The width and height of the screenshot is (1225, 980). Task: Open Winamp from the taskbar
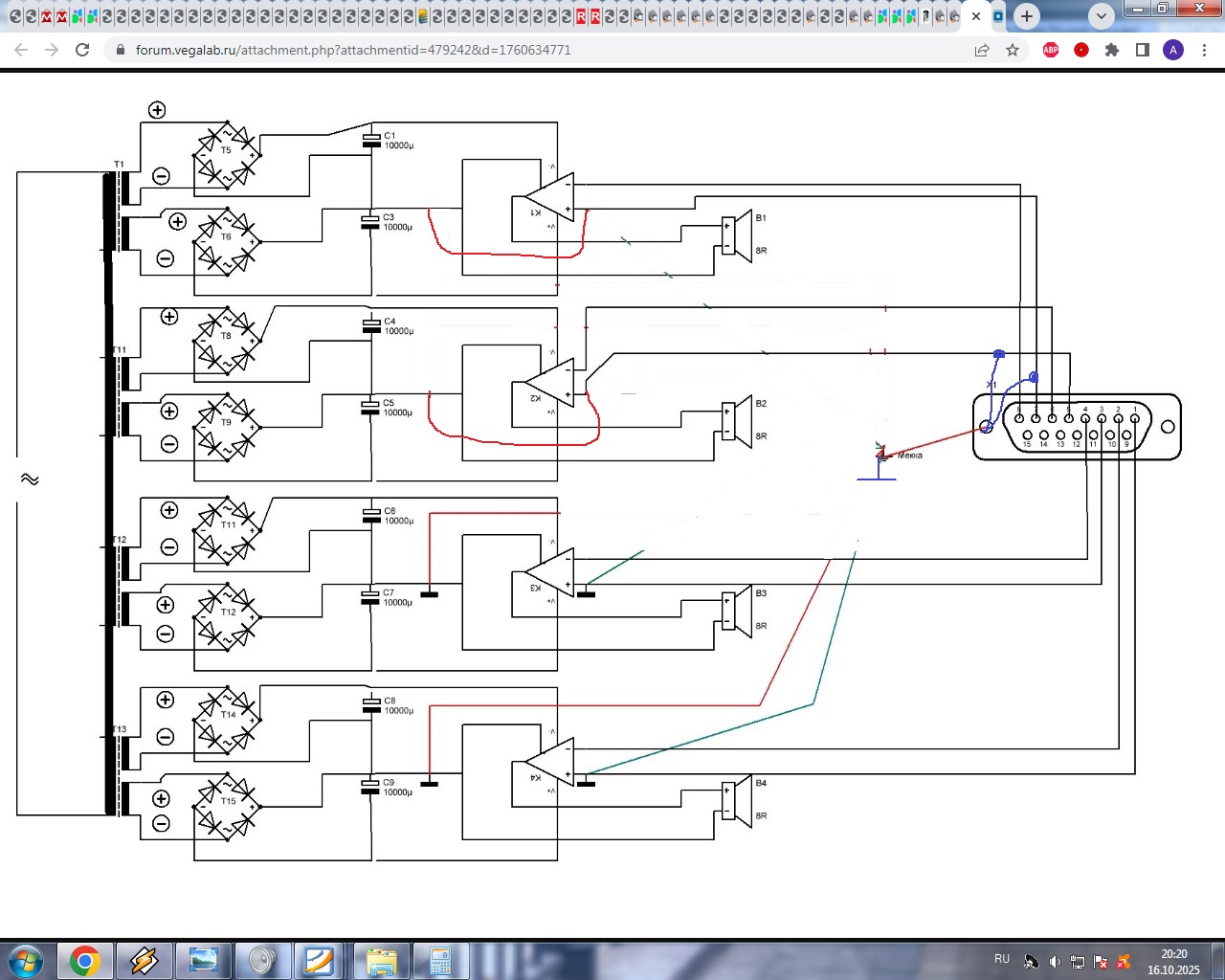pyautogui.click(x=145, y=960)
